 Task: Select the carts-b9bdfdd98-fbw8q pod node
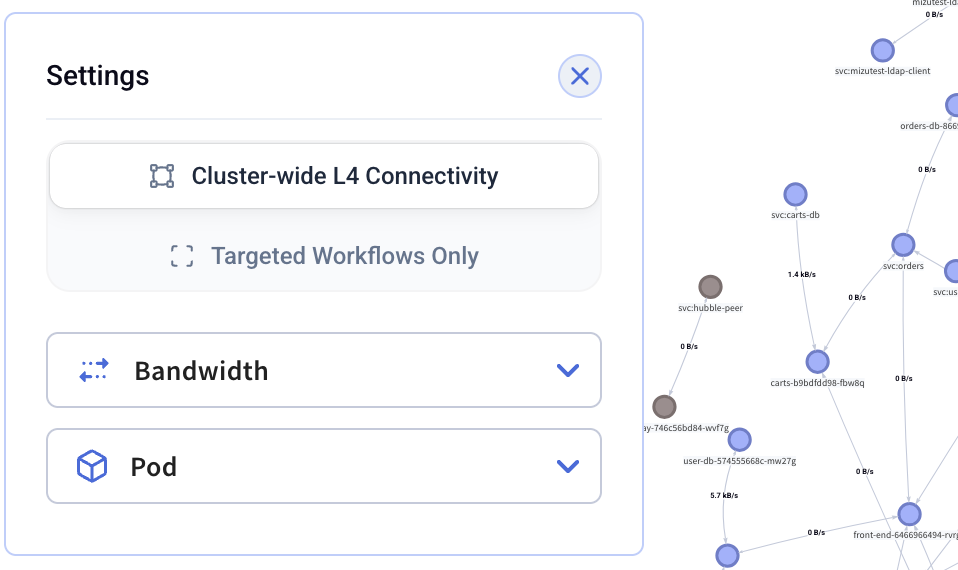(817, 362)
